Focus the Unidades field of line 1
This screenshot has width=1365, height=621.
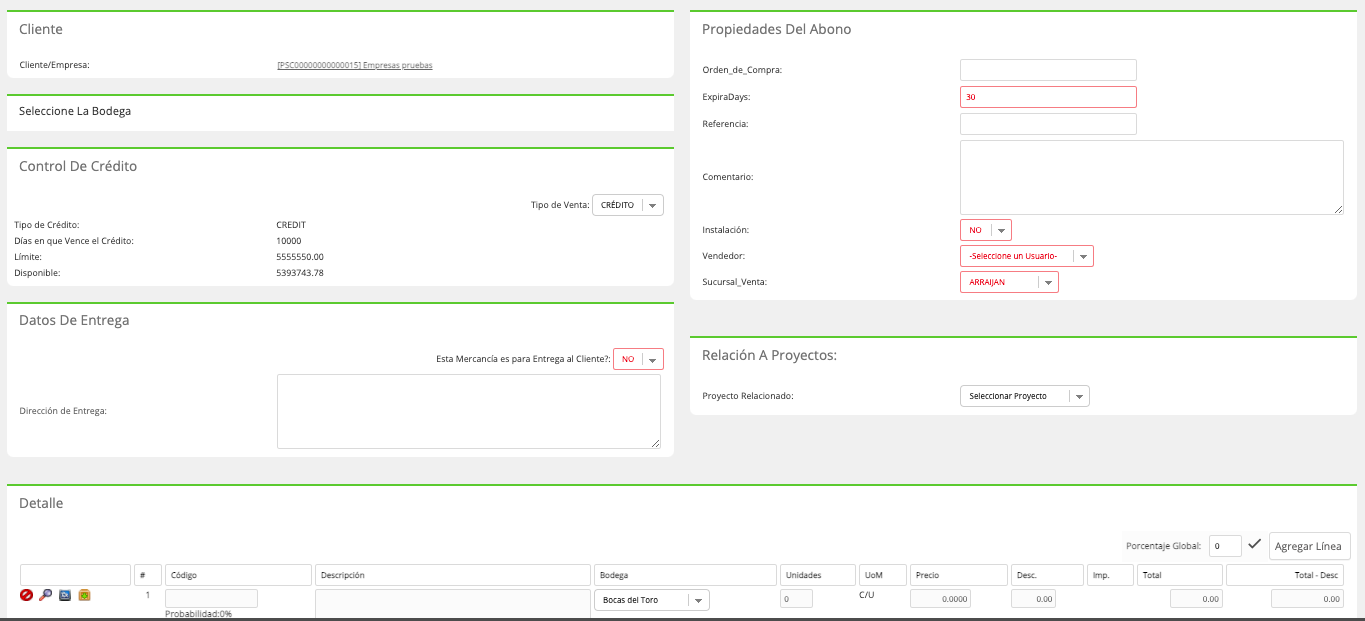click(796, 599)
